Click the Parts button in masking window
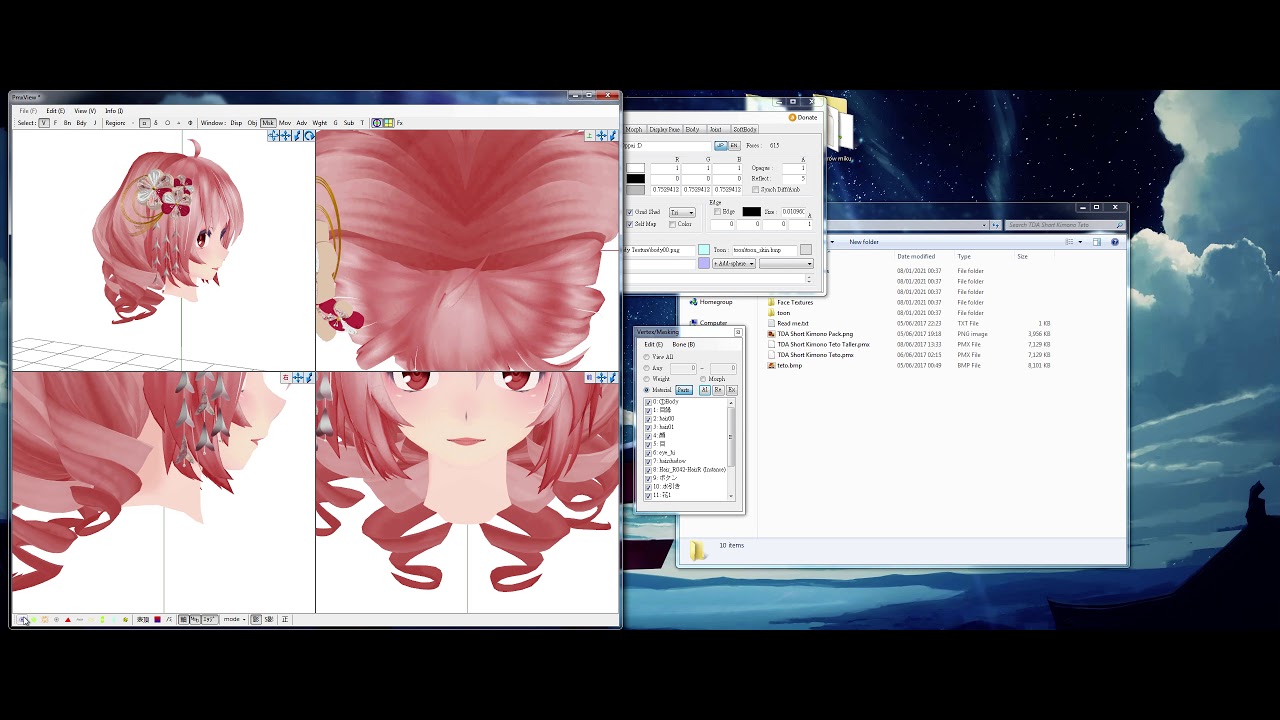The image size is (1280, 720). (x=684, y=390)
